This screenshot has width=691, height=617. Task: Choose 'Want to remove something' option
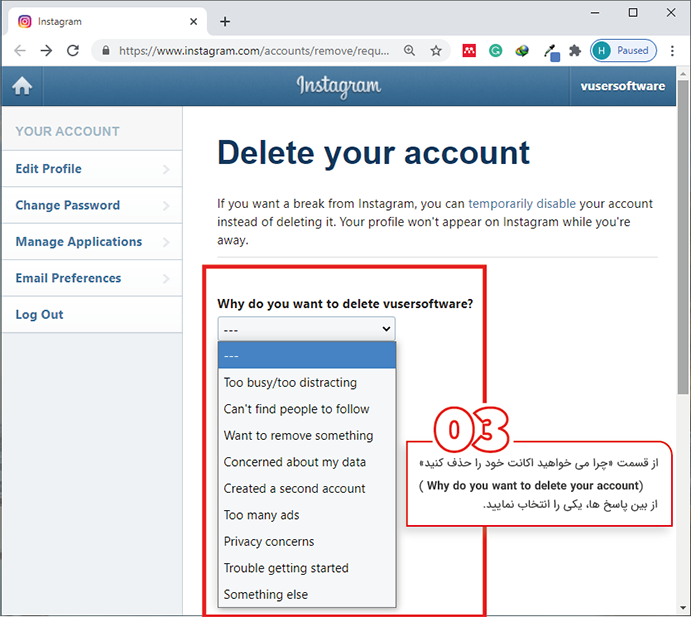click(x=307, y=435)
